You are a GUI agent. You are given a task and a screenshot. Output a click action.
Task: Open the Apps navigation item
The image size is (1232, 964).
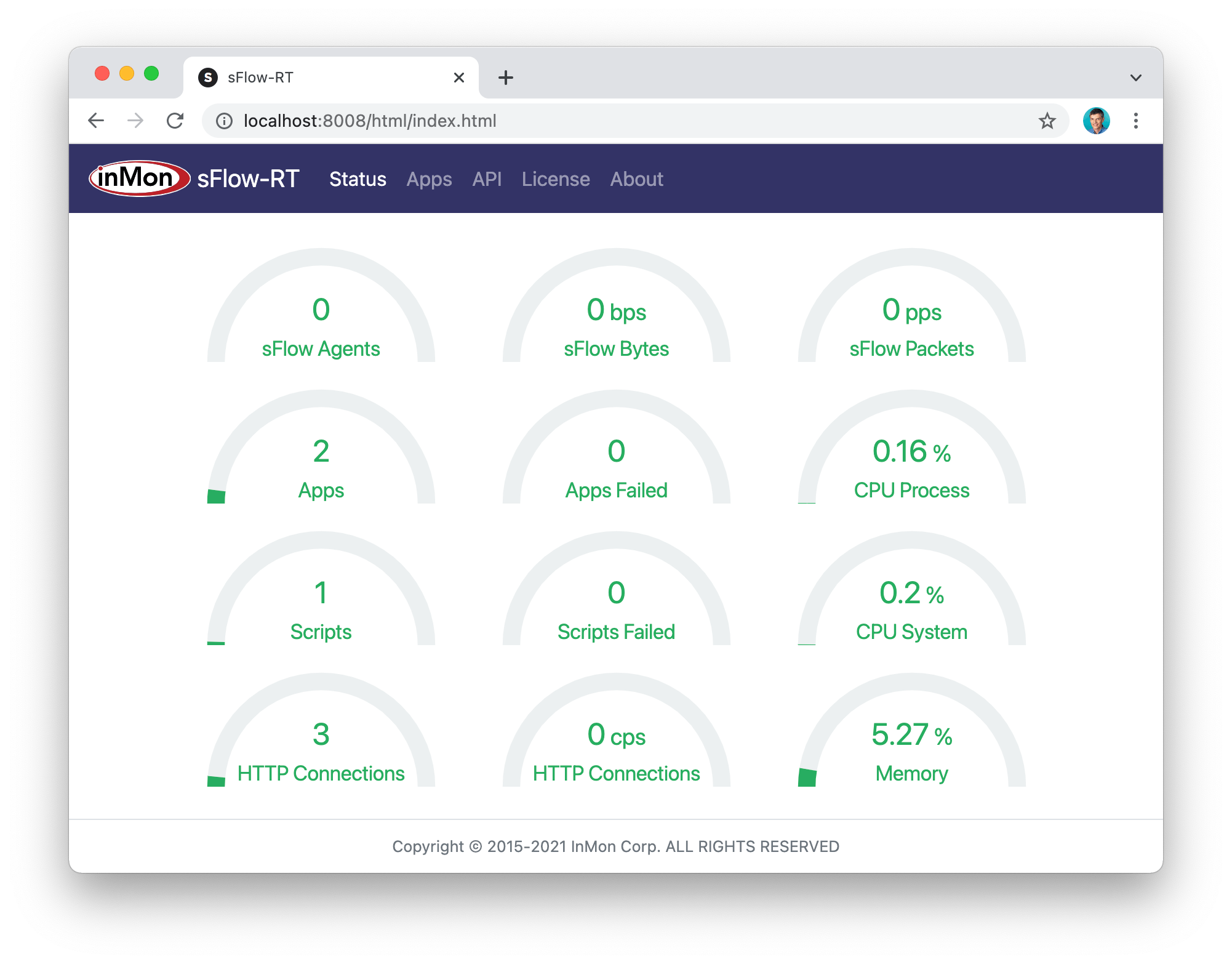coord(429,179)
